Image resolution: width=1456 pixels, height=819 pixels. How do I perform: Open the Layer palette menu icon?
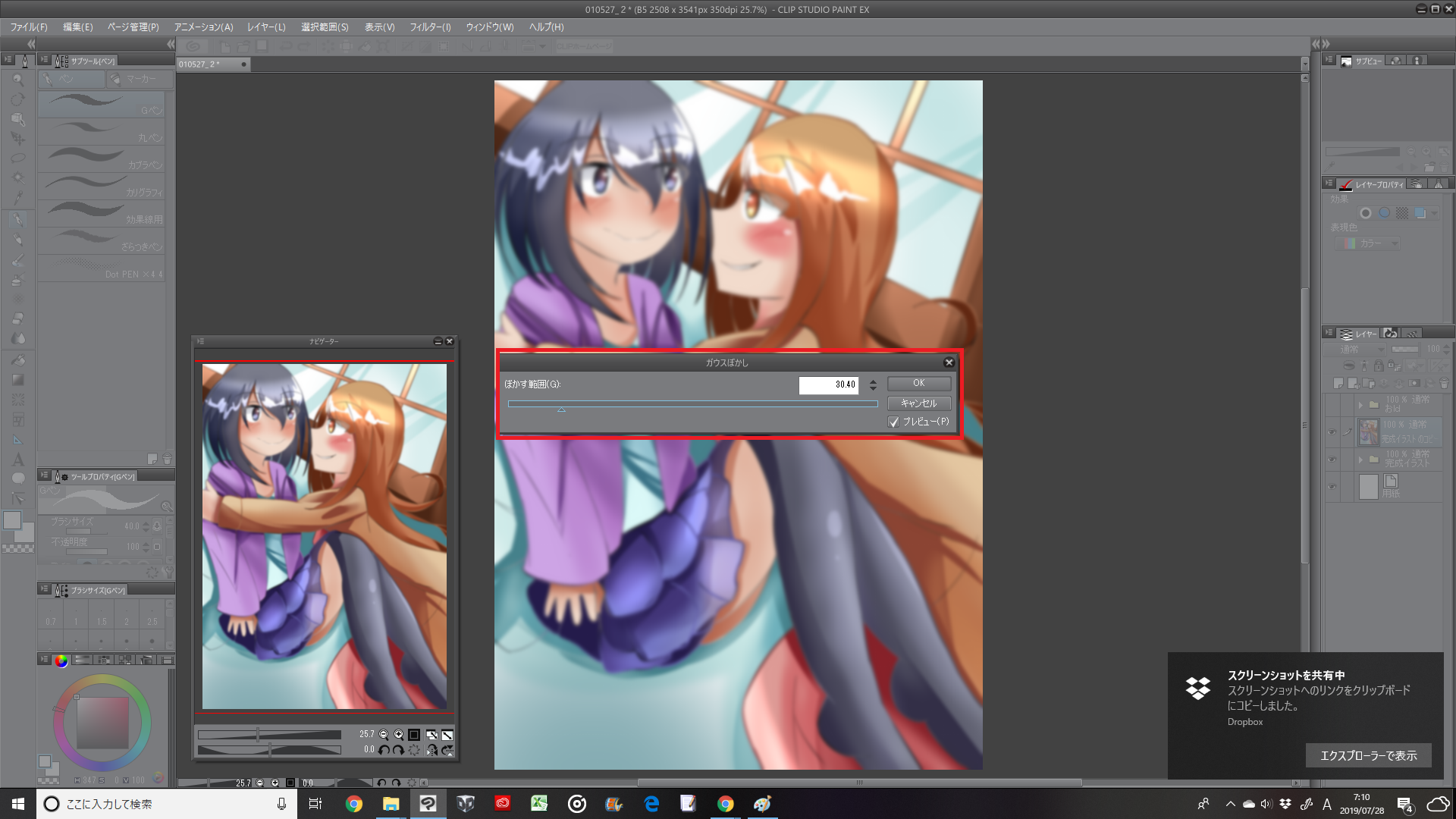pos(1329,333)
